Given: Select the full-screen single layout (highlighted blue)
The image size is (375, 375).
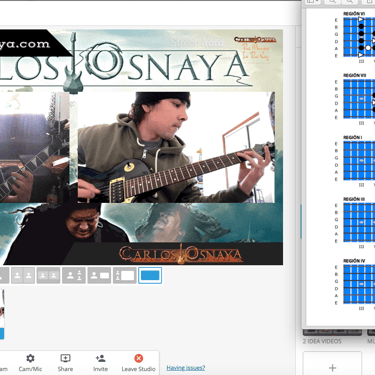Looking at the screenshot, I should click(x=150, y=275).
